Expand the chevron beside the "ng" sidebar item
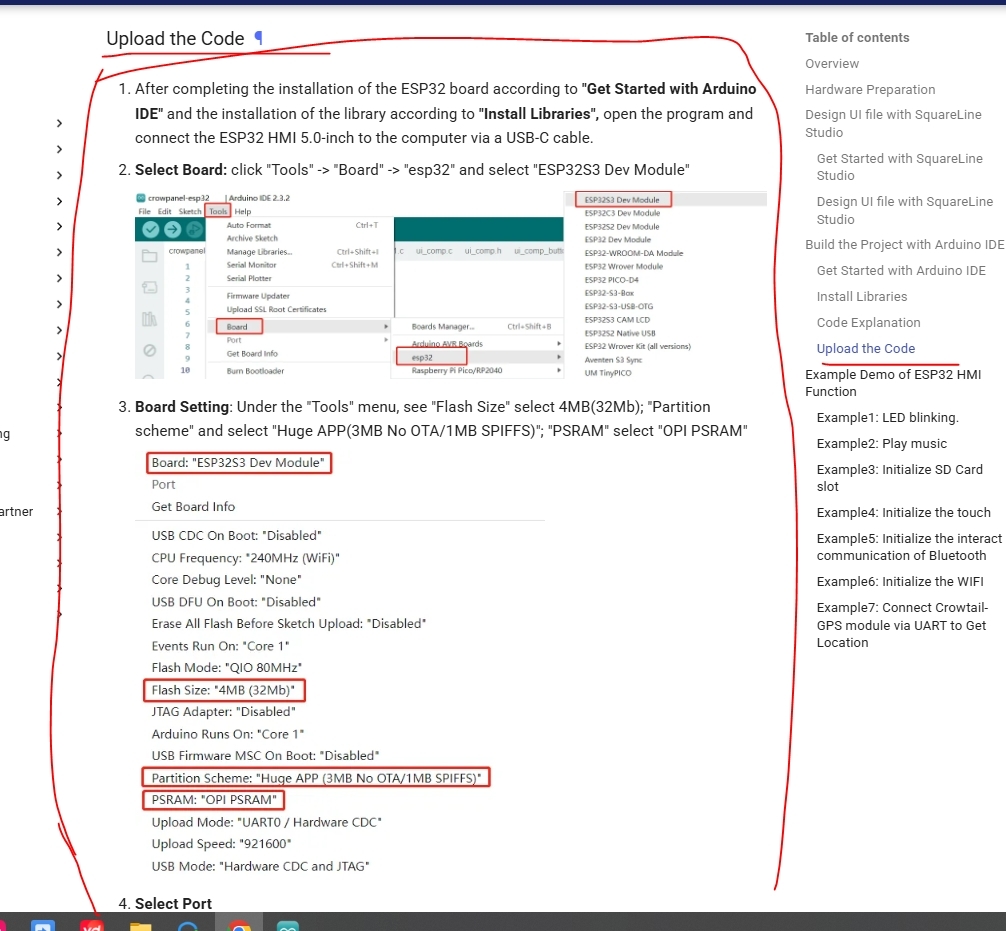 59,434
